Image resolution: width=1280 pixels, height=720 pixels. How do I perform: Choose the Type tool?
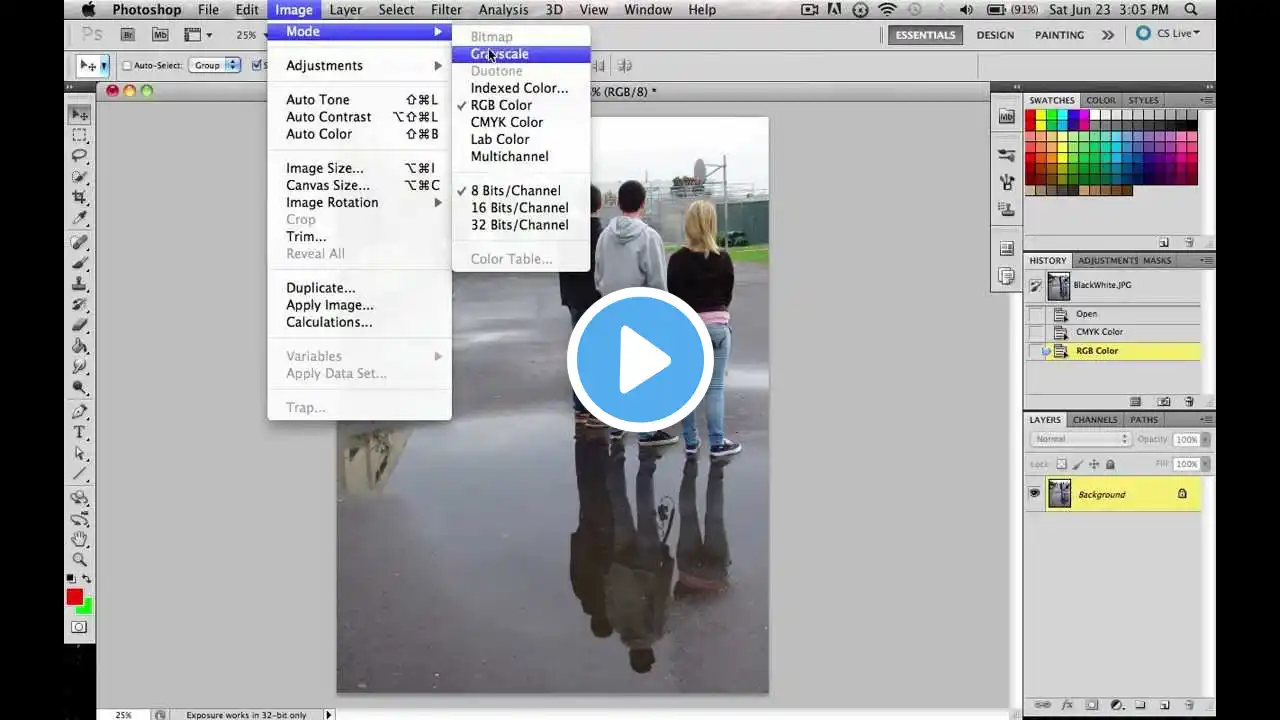(79, 432)
